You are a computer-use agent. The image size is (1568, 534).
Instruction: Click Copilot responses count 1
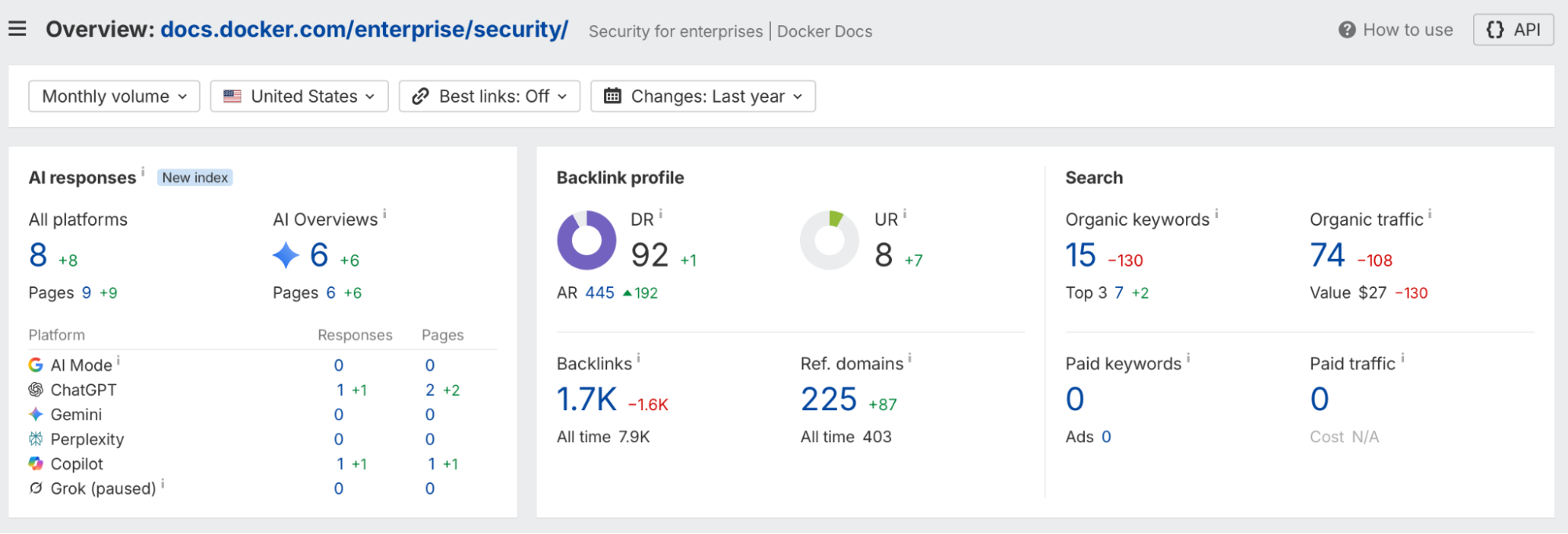pyautogui.click(x=340, y=463)
